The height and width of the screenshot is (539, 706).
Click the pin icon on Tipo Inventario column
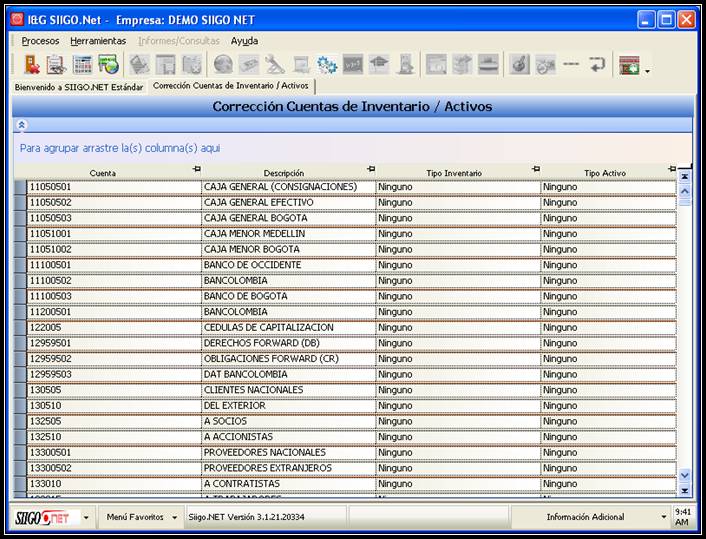click(x=535, y=169)
